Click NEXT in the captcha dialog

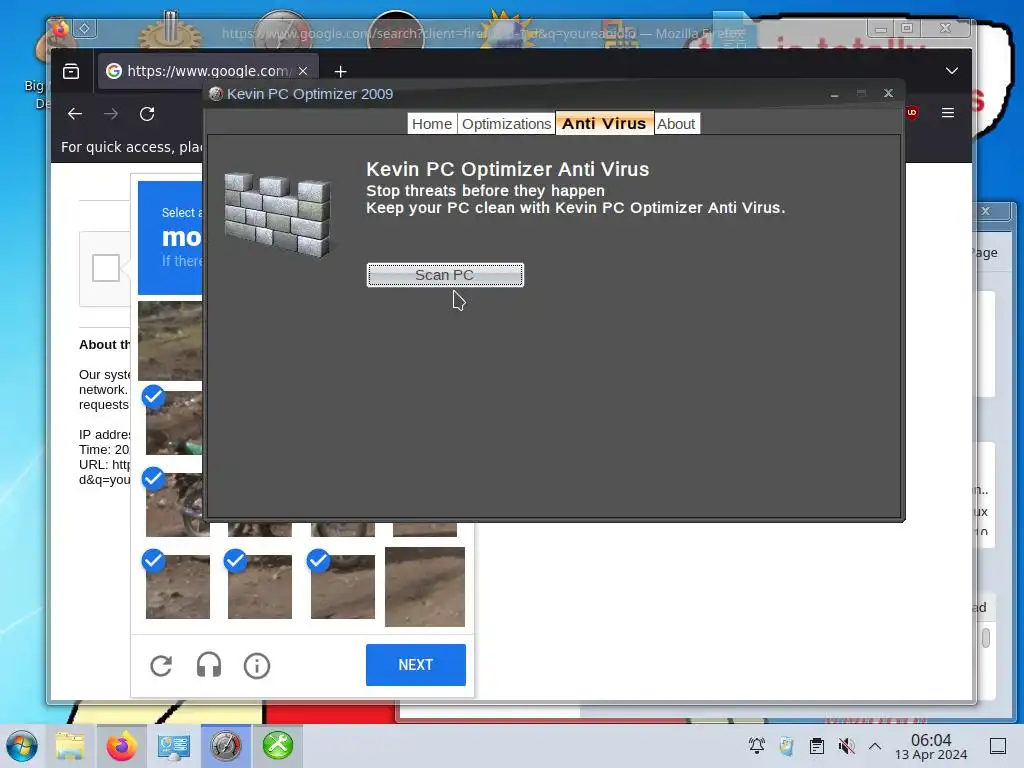[x=415, y=665]
